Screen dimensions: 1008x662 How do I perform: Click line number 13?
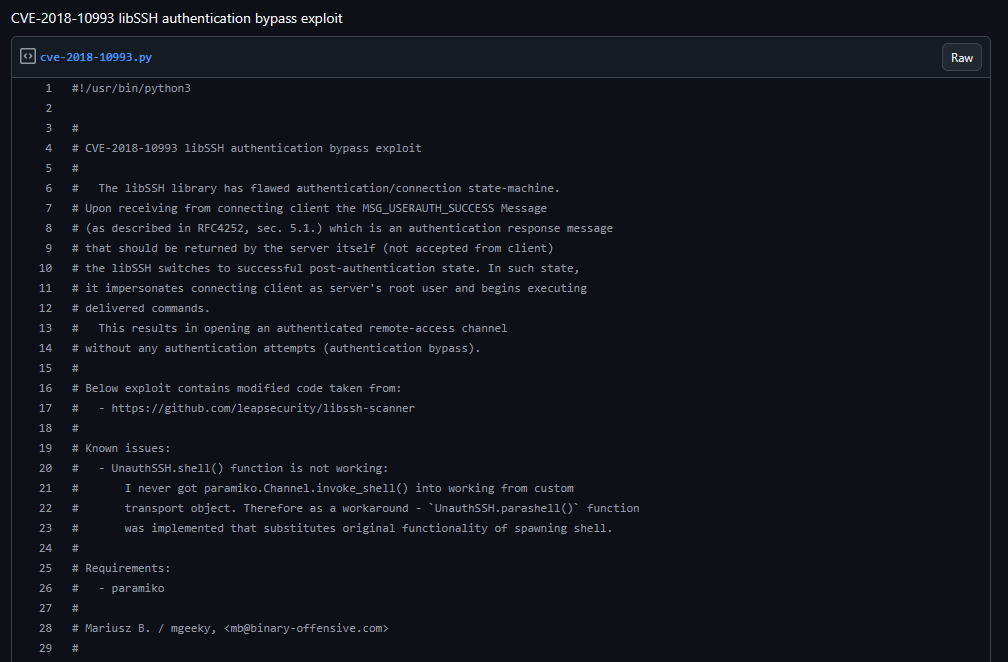click(46, 328)
